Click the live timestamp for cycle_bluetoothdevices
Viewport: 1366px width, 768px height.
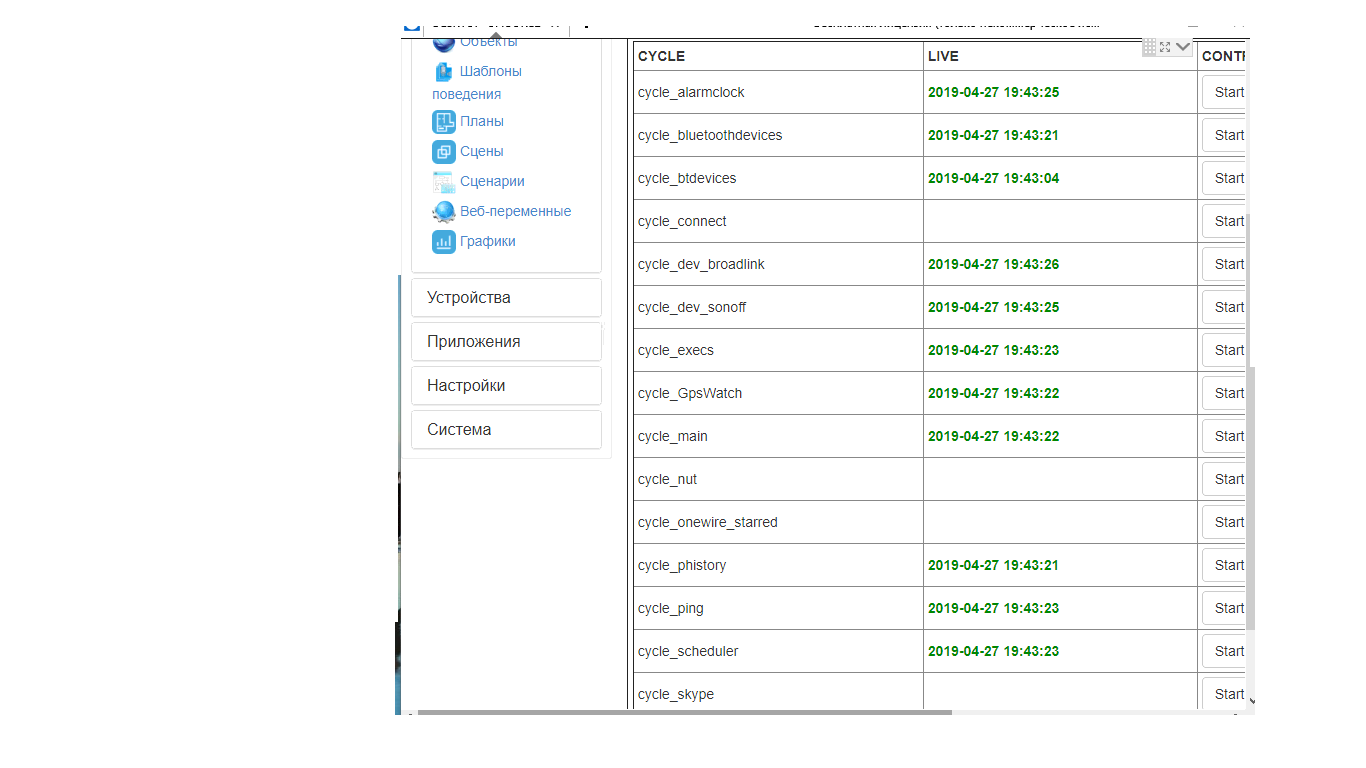(x=993, y=135)
